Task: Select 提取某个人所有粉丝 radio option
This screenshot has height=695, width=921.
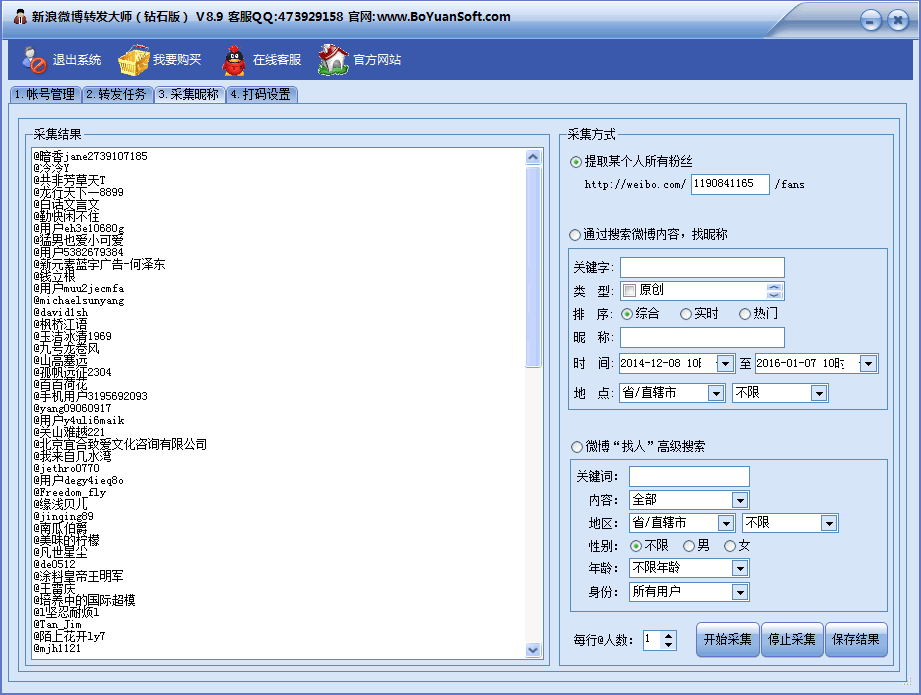Action: [x=576, y=162]
